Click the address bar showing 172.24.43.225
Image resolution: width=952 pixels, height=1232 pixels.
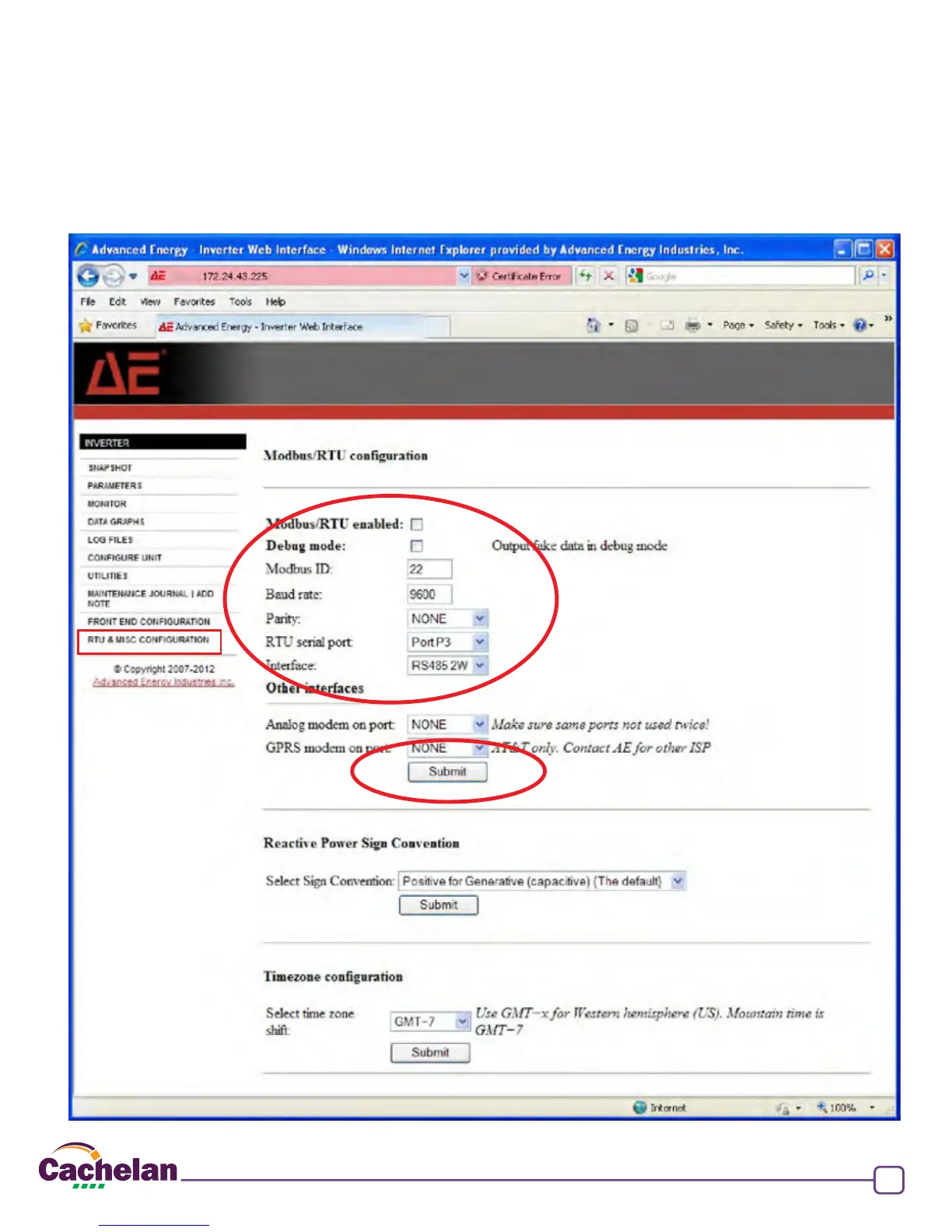pyautogui.click(x=302, y=276)
